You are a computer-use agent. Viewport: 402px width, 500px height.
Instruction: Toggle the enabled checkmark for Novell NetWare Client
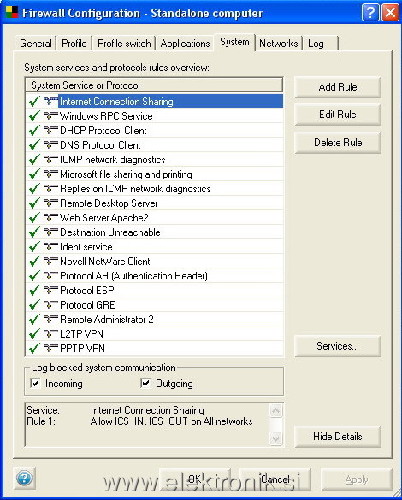[x=33, y=261]
